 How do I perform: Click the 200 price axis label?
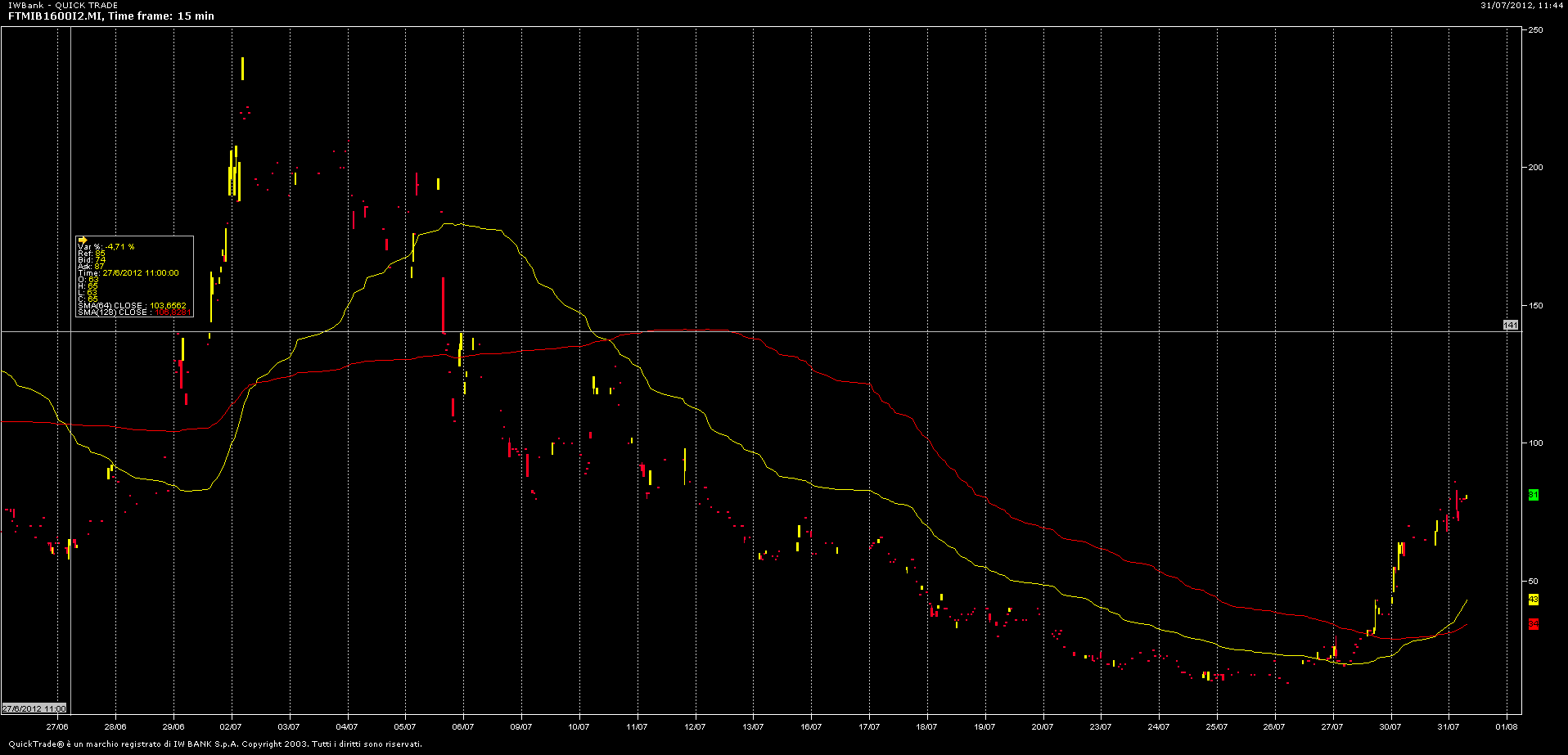tap(1536, 168)
